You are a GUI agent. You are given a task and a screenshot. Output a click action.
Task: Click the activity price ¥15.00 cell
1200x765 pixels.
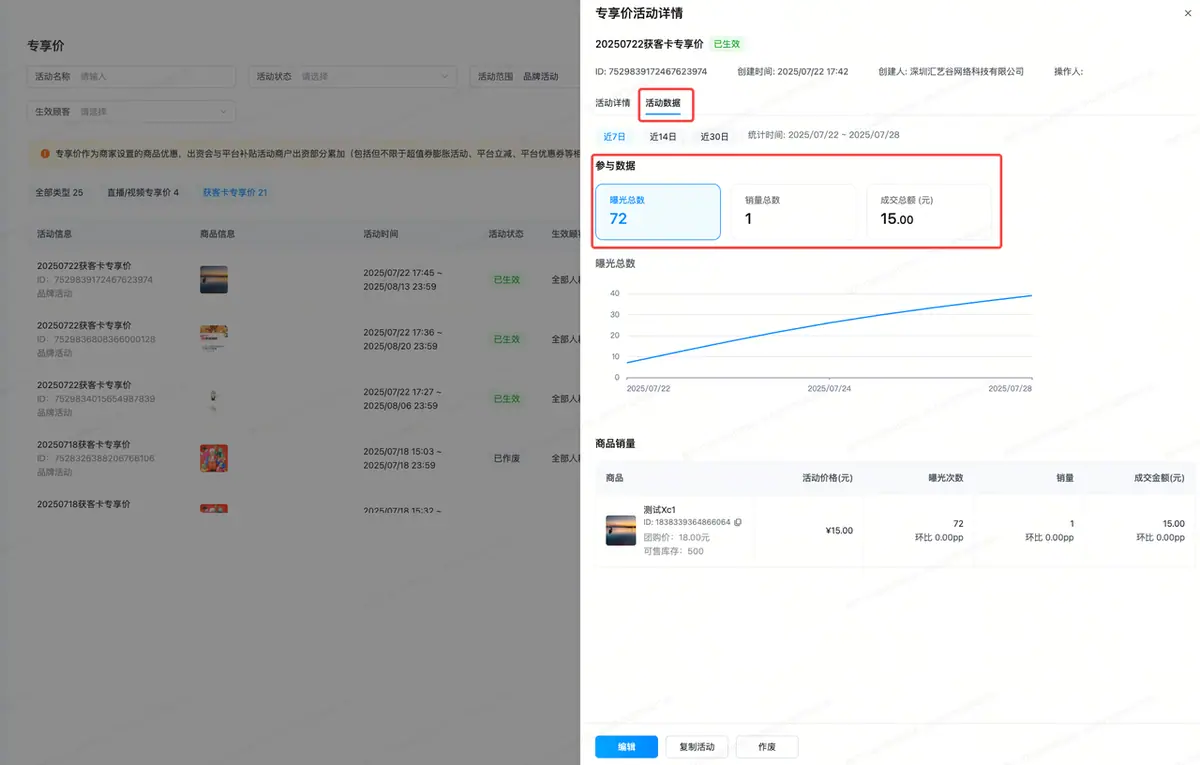838,530
